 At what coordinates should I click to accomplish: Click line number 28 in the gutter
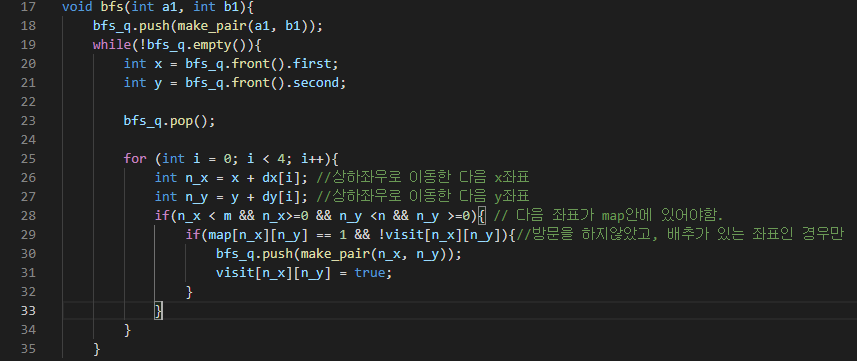coord(27,216)
